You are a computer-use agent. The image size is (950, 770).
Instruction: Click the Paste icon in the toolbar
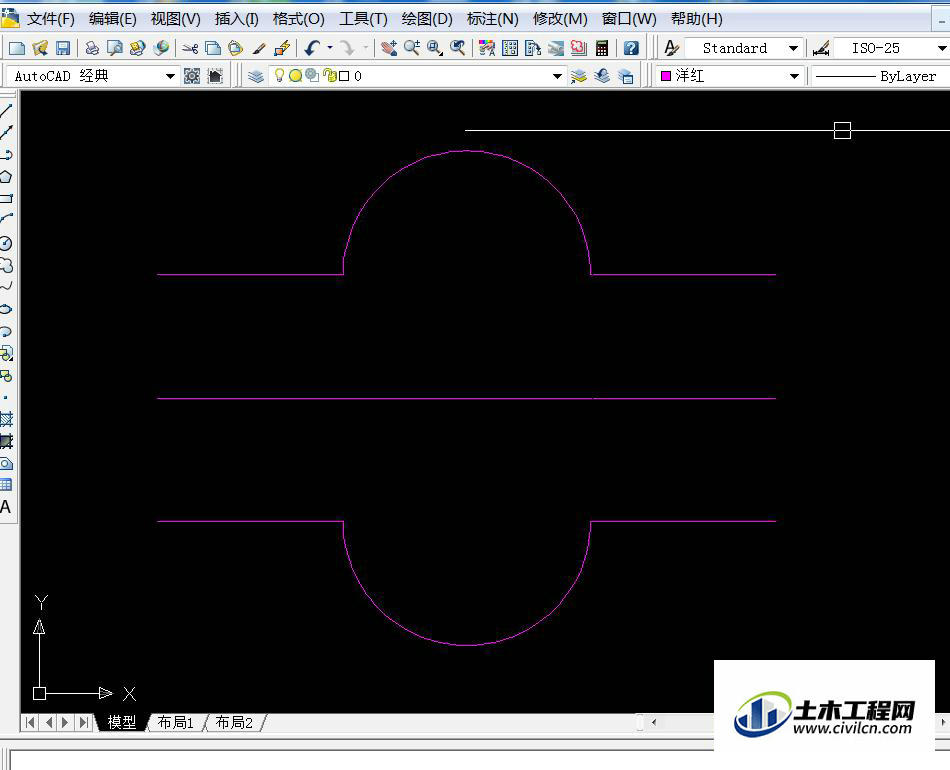[236, 48]
